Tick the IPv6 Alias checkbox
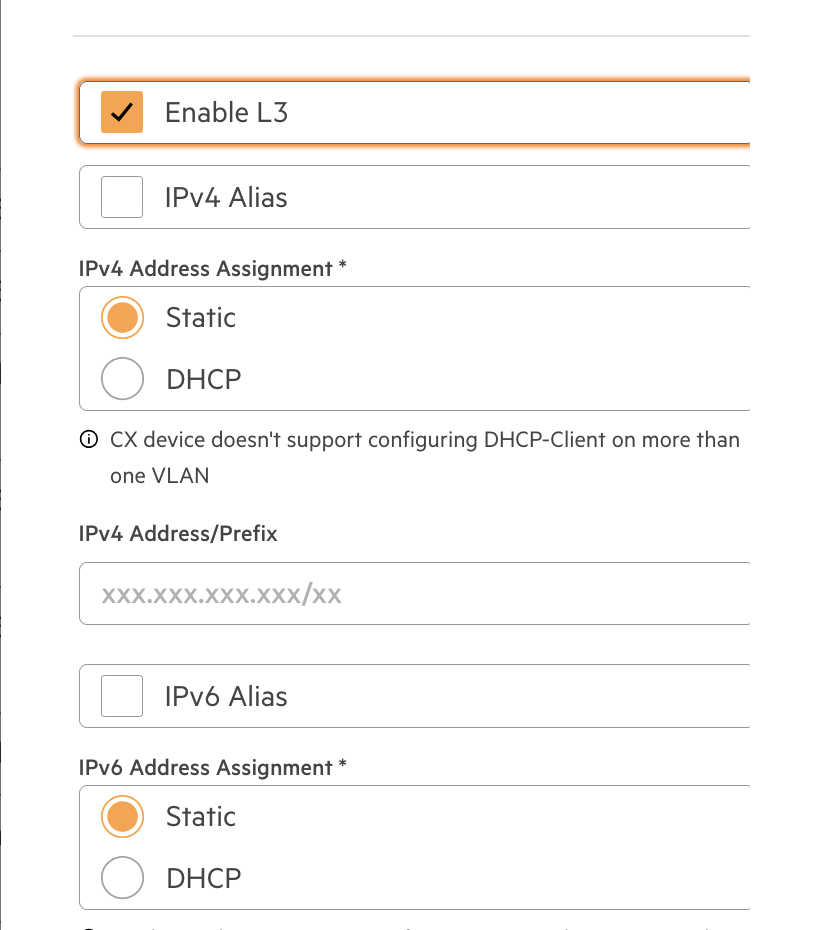This screenshot has width=820, height=930. click(122, 696)
